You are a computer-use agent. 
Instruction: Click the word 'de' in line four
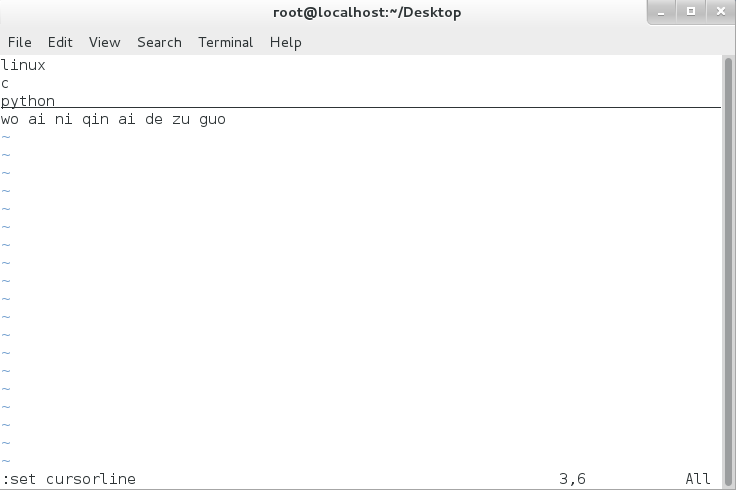[x=154, y=119]
